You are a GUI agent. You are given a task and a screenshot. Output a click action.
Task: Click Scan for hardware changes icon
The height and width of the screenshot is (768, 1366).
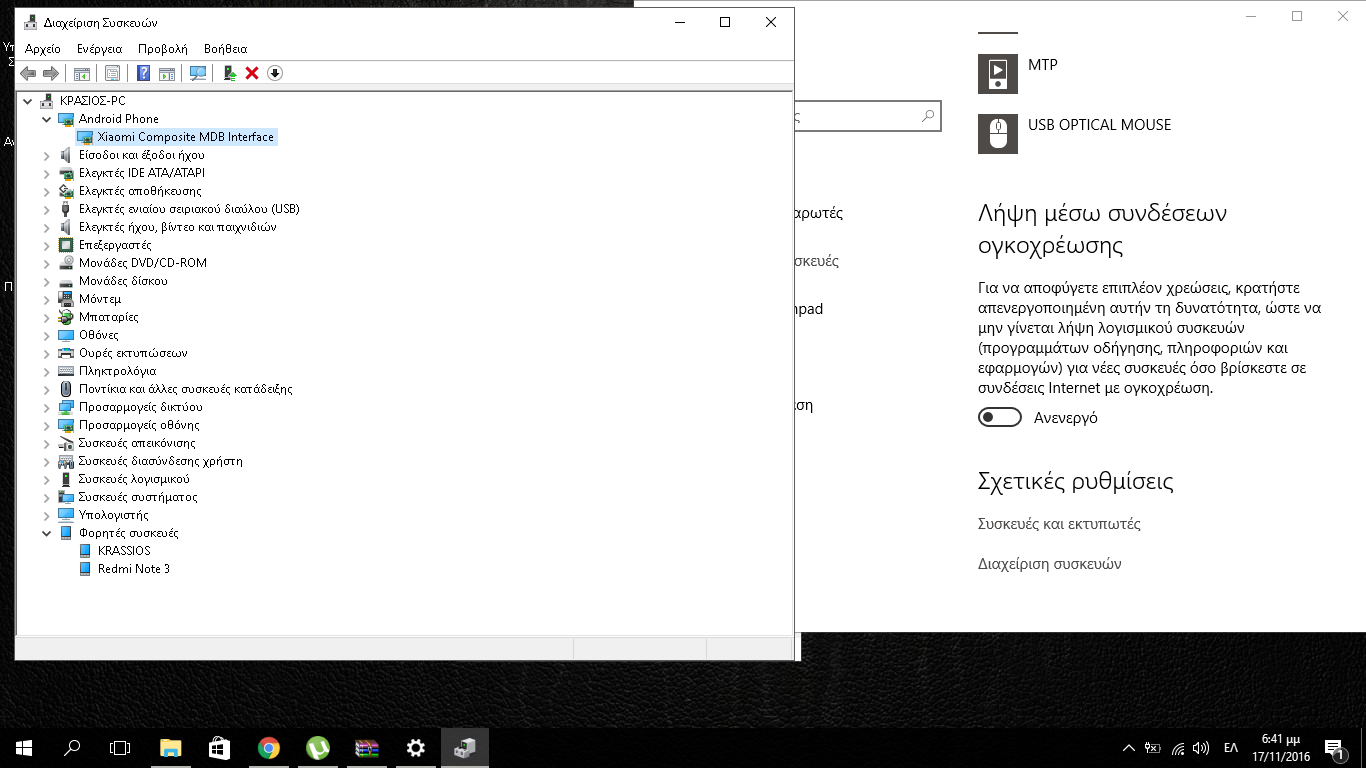[198, 73]
